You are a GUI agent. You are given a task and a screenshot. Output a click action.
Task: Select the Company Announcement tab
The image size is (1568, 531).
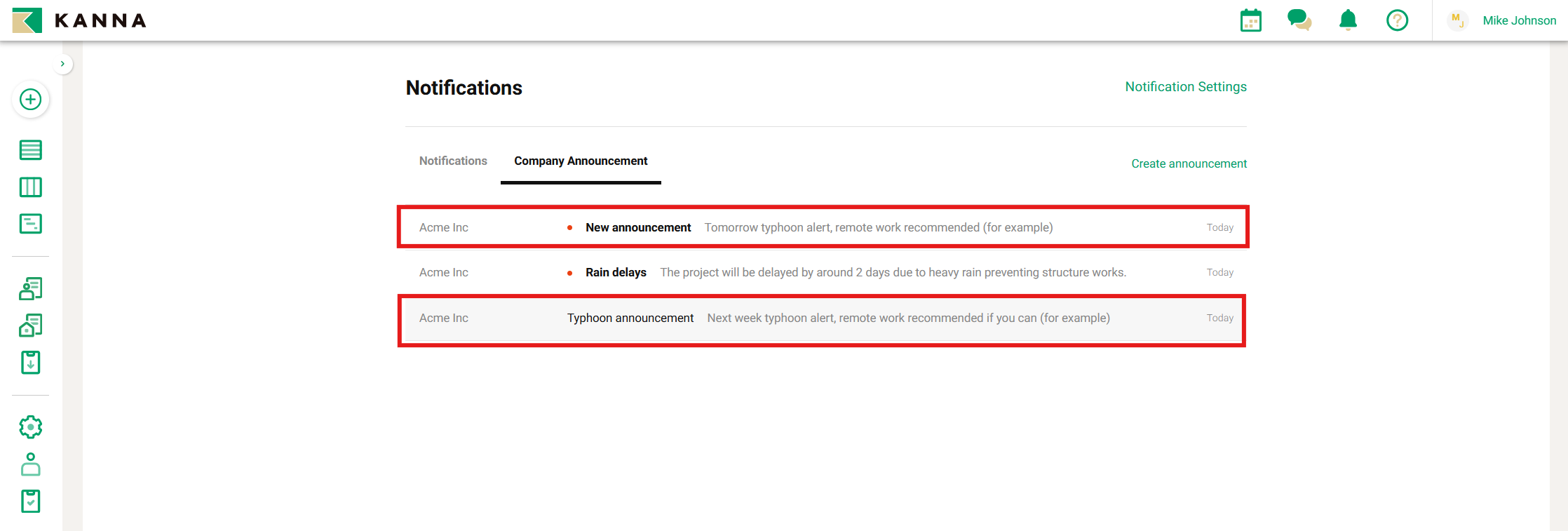581,161
